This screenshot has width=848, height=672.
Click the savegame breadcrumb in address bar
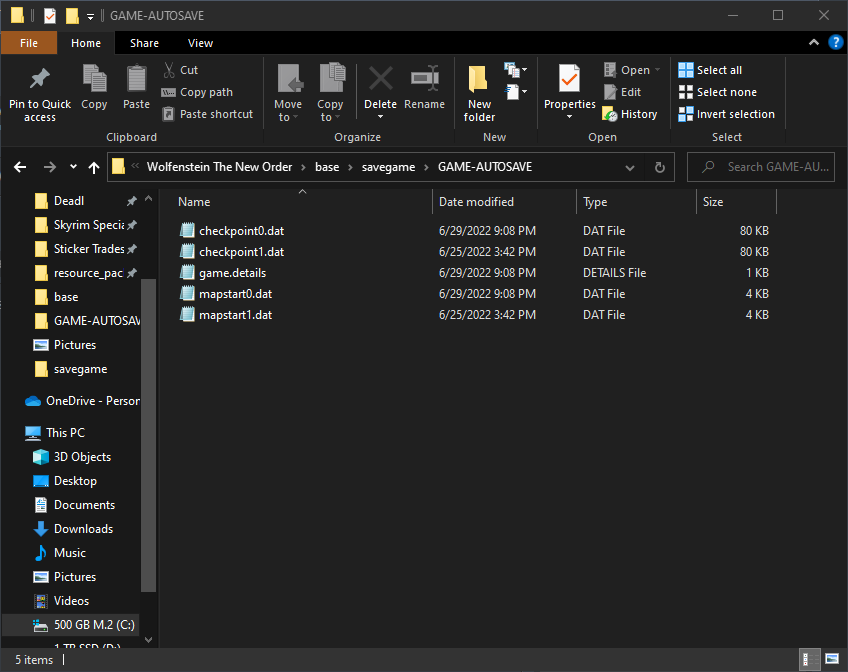point(388,167)
